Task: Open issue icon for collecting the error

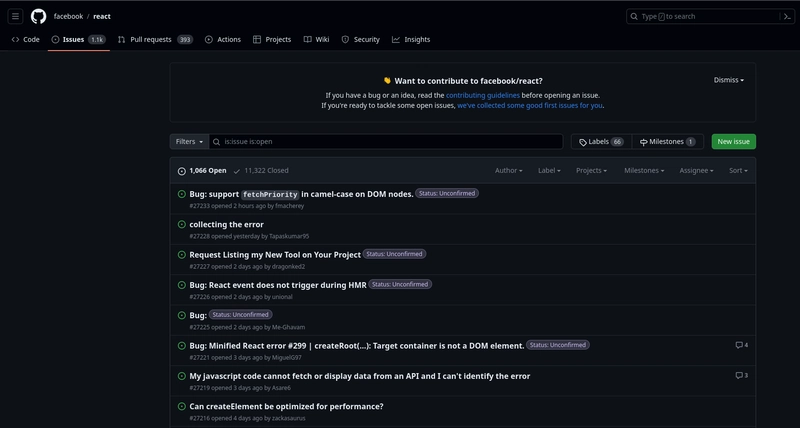Action: [x=182, y=224]
